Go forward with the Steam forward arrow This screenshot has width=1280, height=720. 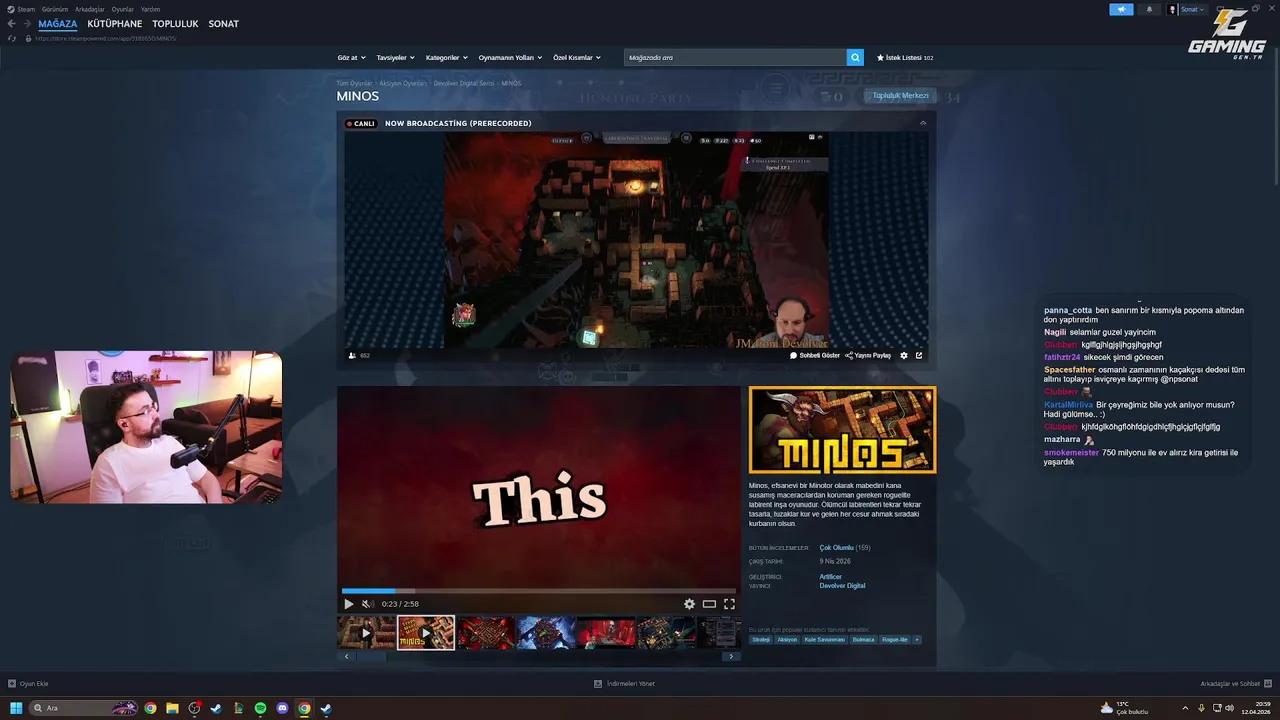[27, 24]
